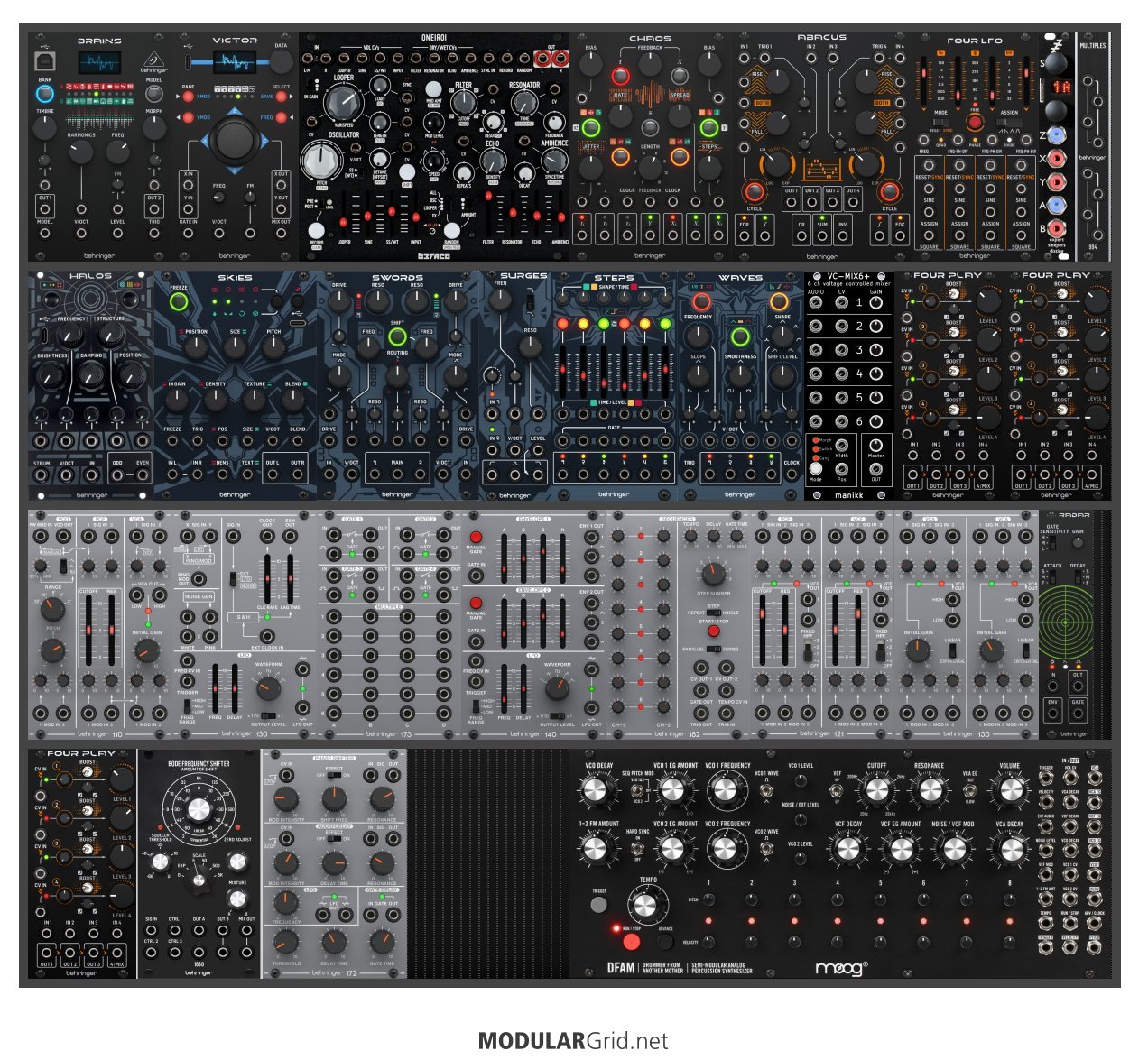Tap the green ROUTING button on SWORDS

(x=397, y=337)
